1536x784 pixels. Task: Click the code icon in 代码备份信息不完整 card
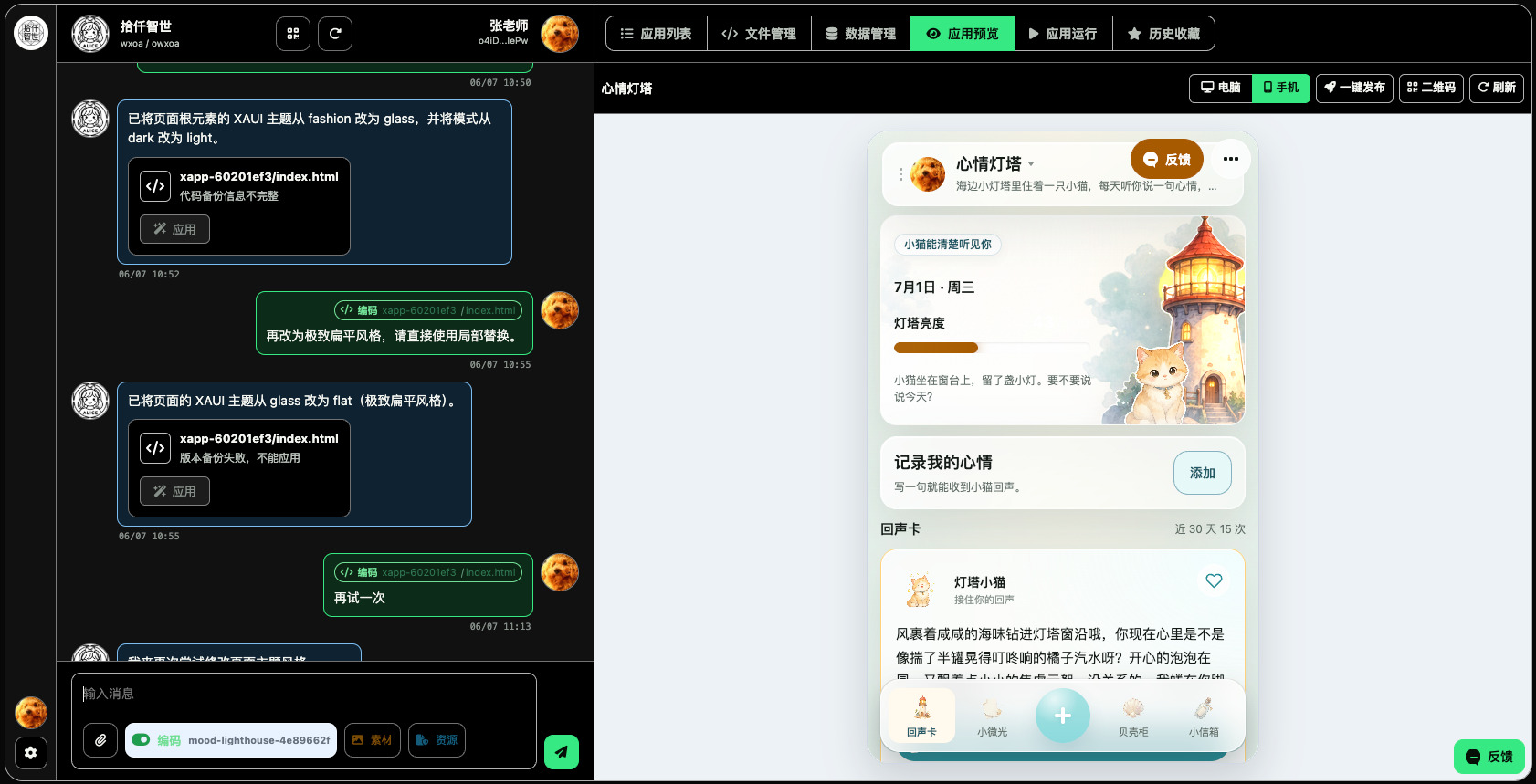point(155,186)
